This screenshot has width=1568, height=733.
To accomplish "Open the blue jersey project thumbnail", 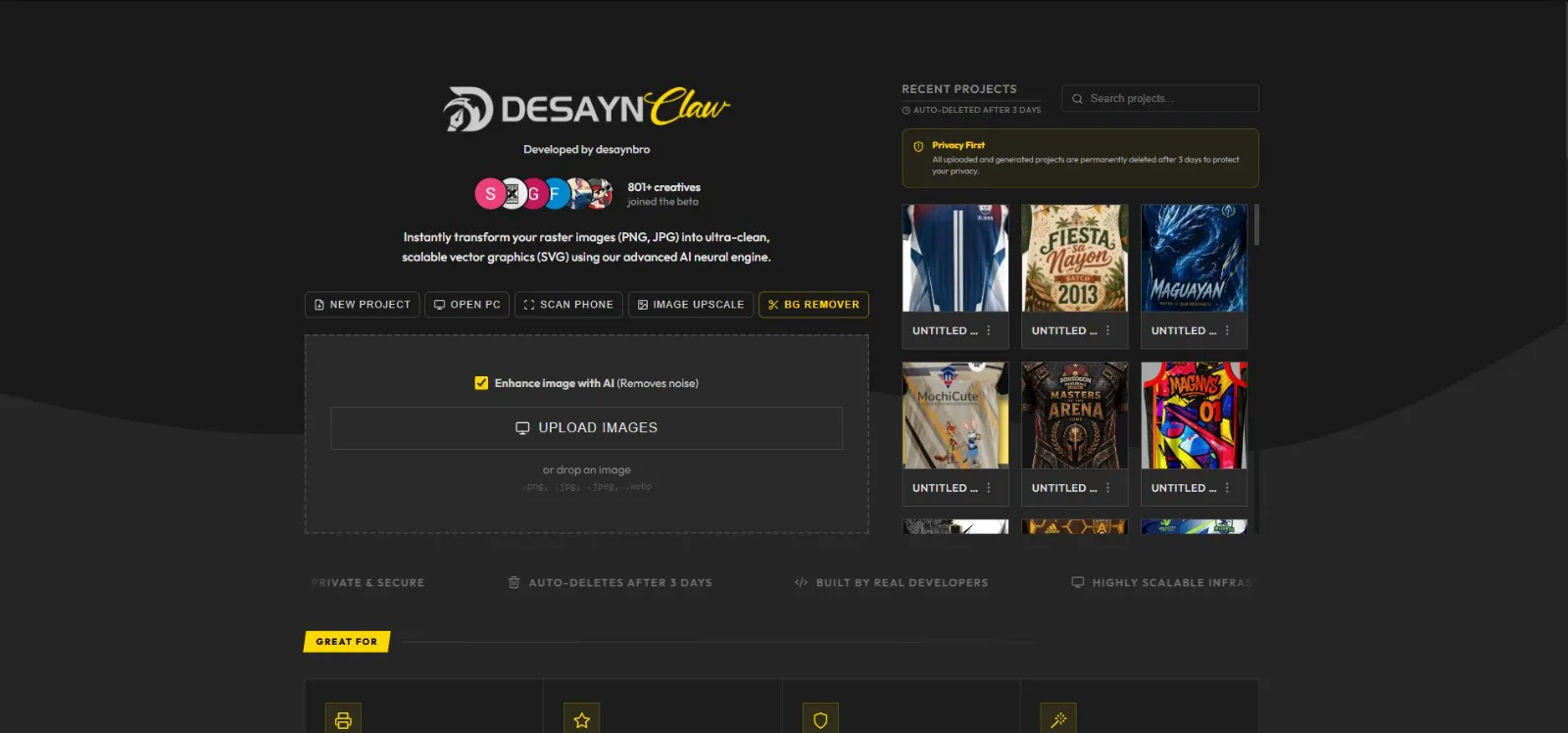I will point(955,258).
